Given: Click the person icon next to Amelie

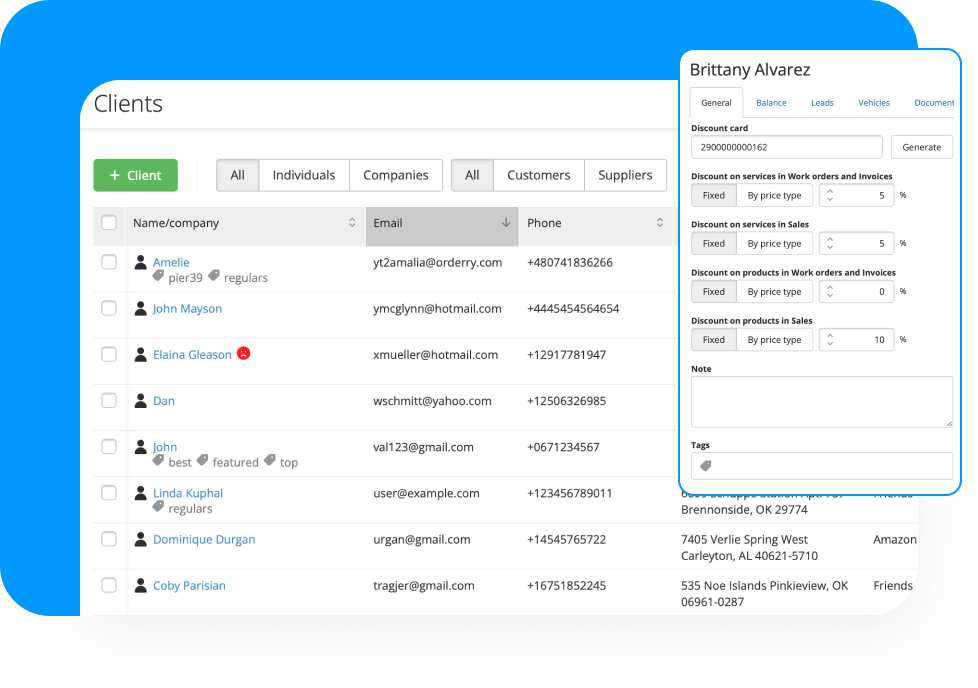Looking at the screenshot, I should click(140, 262).
